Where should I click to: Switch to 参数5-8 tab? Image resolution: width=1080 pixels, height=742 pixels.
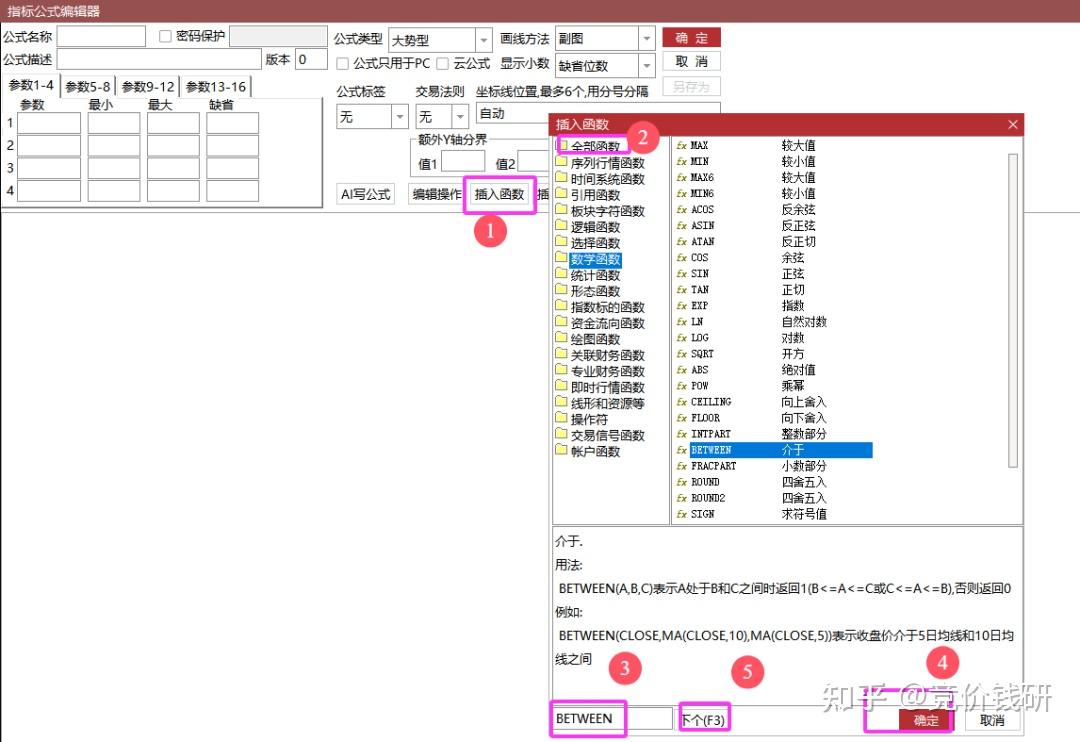click(x=87, y=87)
